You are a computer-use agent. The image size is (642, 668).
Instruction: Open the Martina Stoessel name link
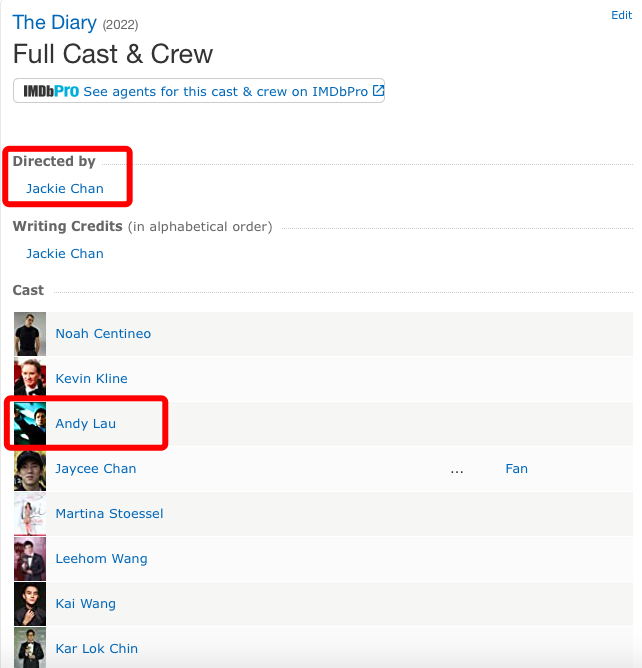[109, 513]
